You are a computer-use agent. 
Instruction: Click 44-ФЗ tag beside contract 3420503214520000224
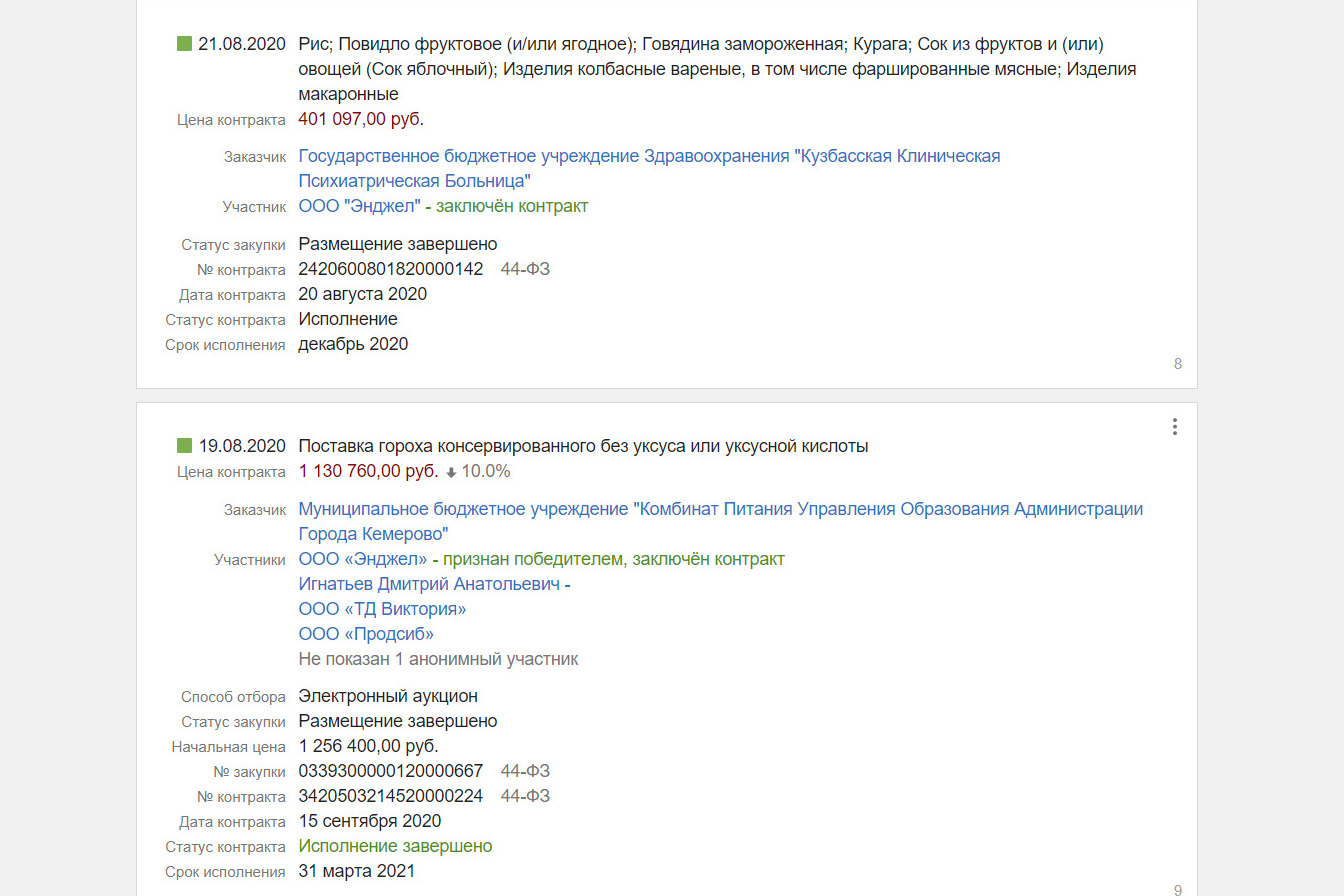(525, 796)
